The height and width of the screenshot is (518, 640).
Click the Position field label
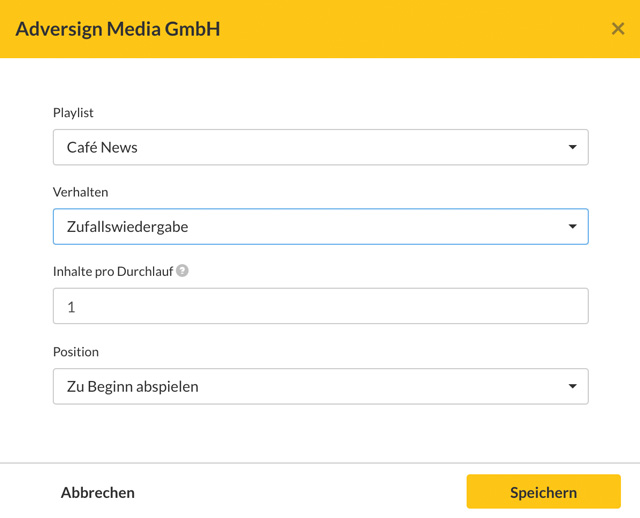coord(76,351)
